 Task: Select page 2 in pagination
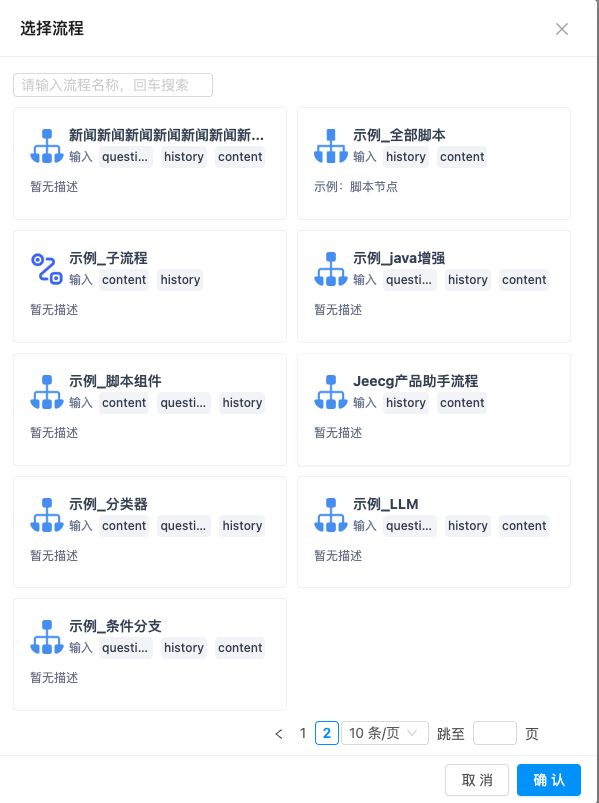point(327,733)
